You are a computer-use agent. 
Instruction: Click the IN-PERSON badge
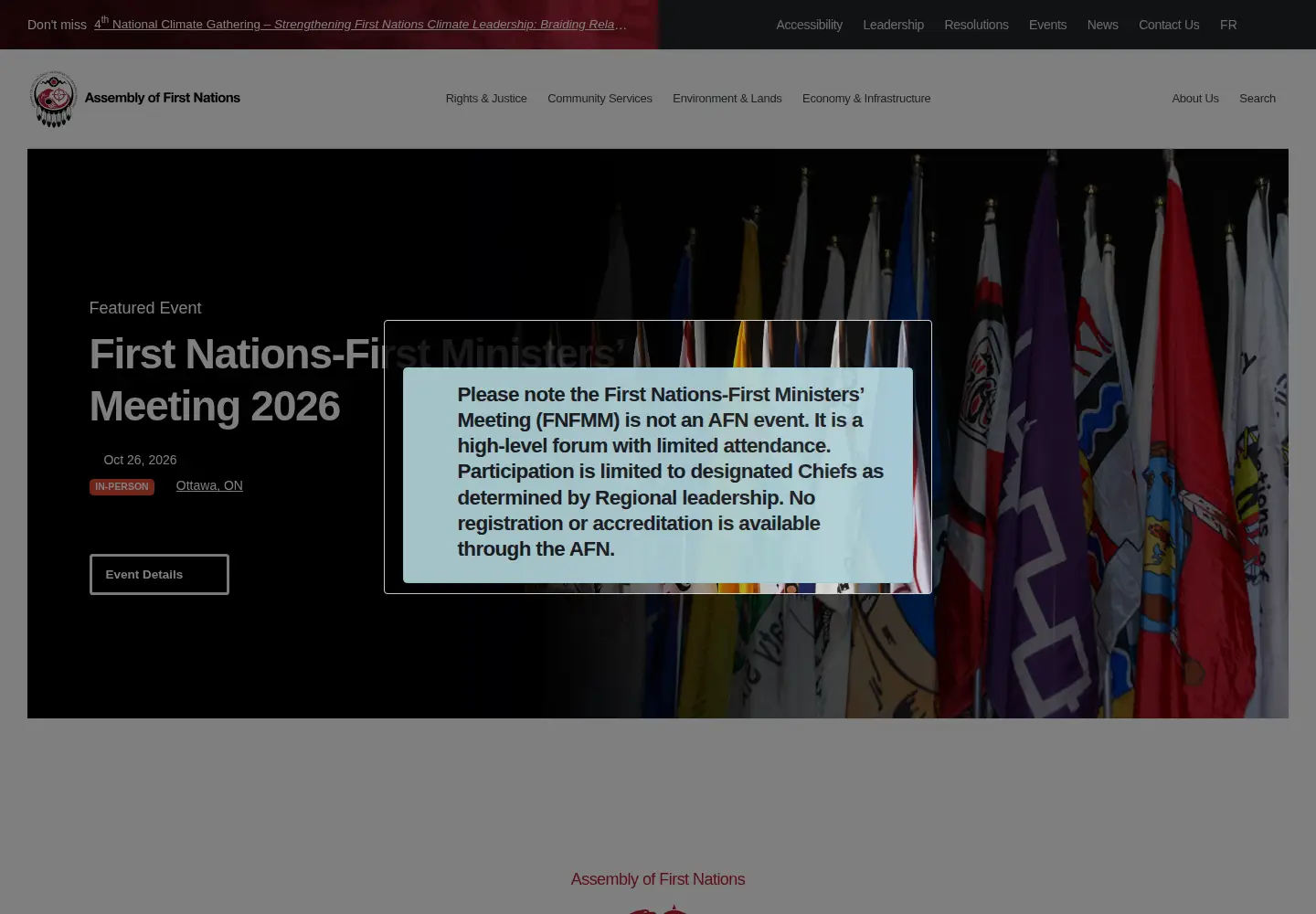(x=122, y=486)
